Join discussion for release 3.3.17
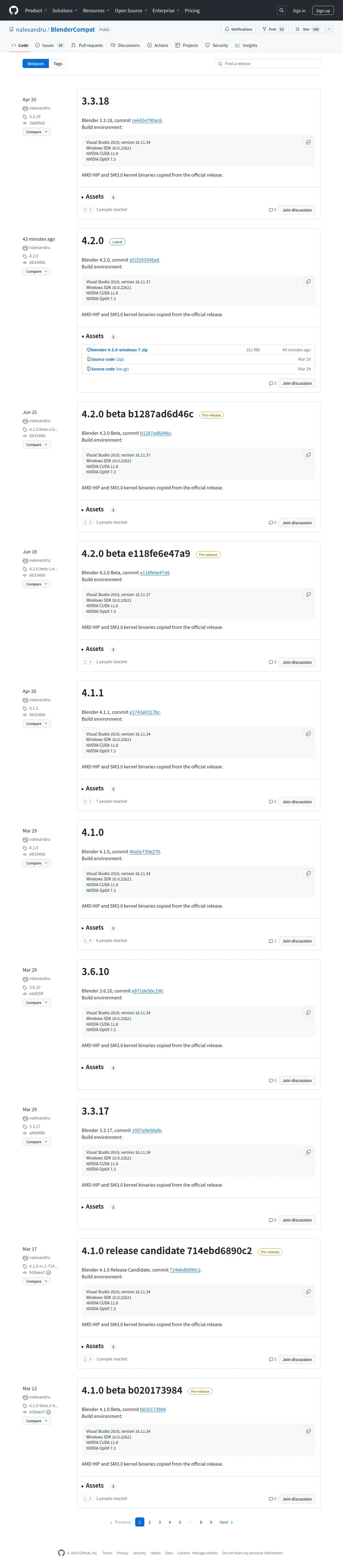This screenshot has height=1568, width=343. [x=297, y=1220]
